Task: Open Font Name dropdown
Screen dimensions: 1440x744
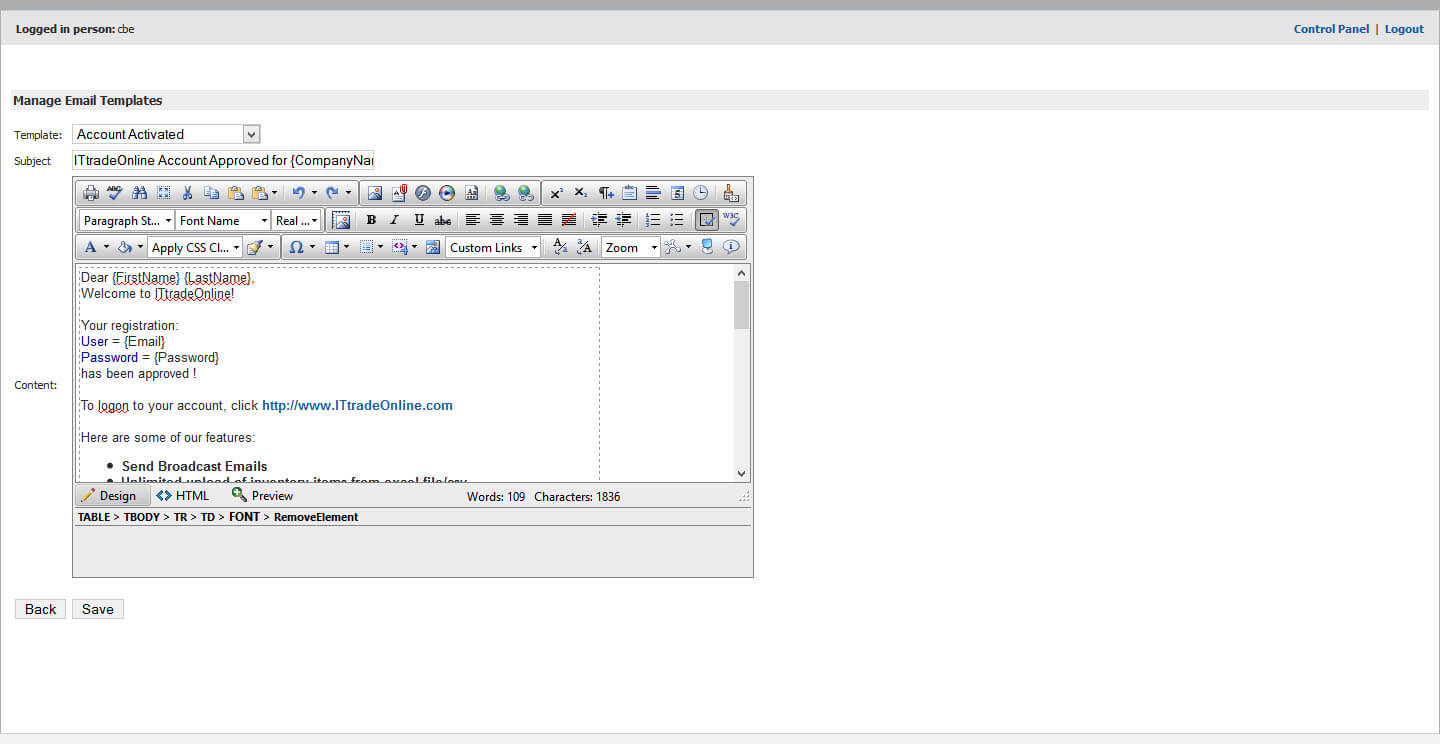Action: tap(223, 220)
